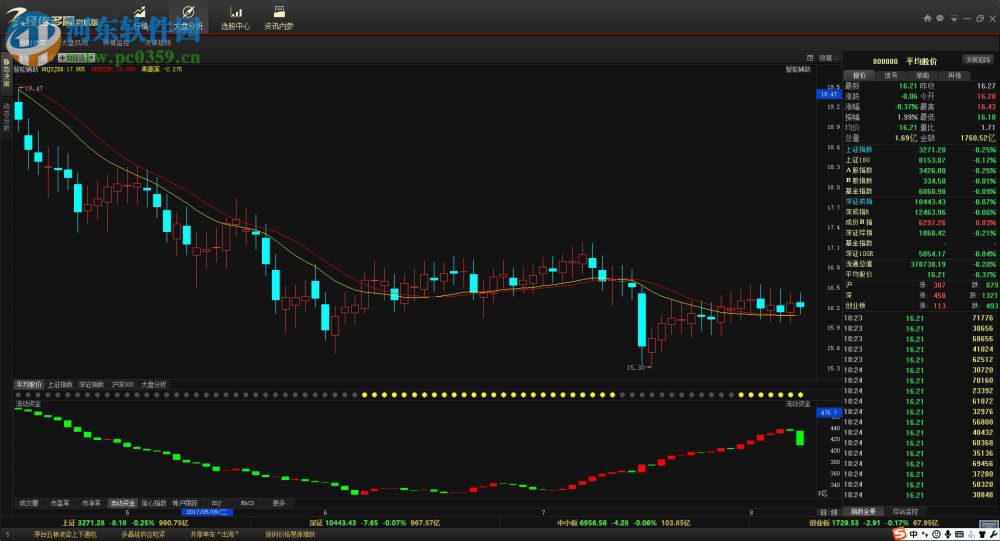This screenshot has height=541, width=1000.
Task: Click the 中小板 6956.56 status bar entry
Action: pyautogui.click(x=624, y=522)
